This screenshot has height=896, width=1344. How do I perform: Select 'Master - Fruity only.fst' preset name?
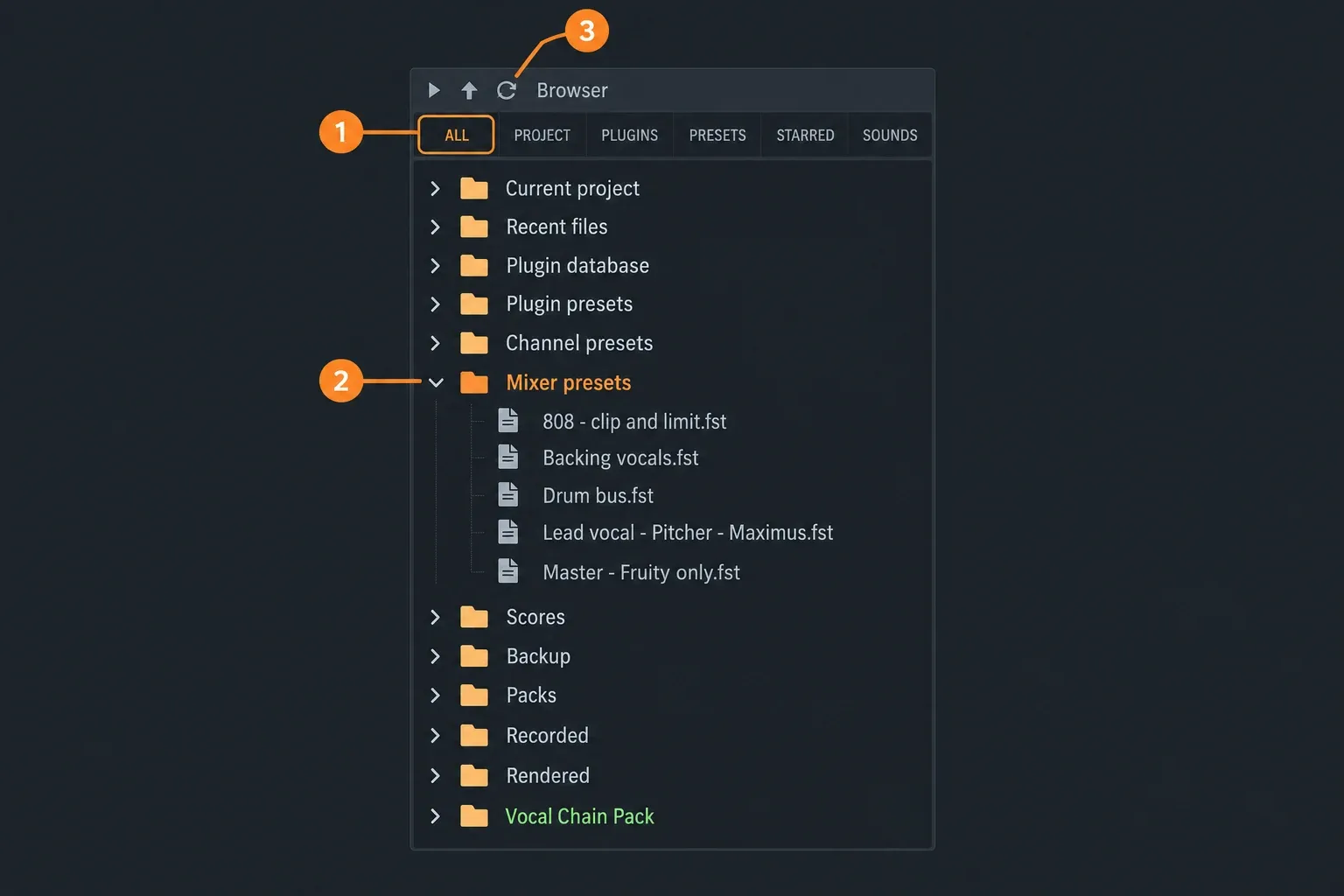click(641, 572)
